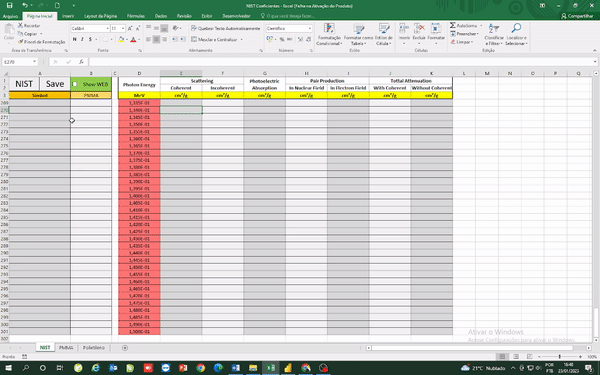Increase font size with larger A icon

click(130, 28)
